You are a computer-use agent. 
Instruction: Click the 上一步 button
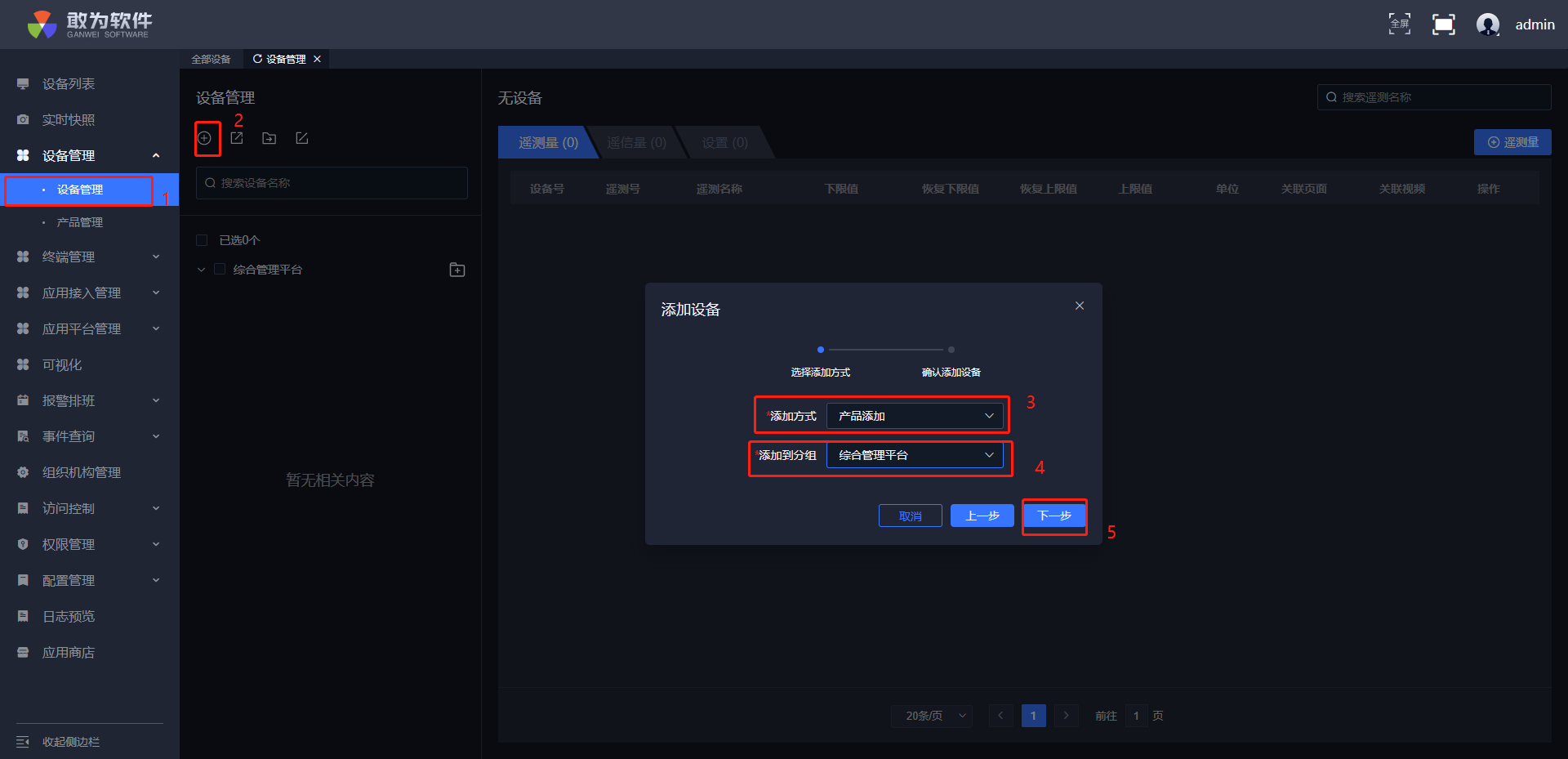982,516
